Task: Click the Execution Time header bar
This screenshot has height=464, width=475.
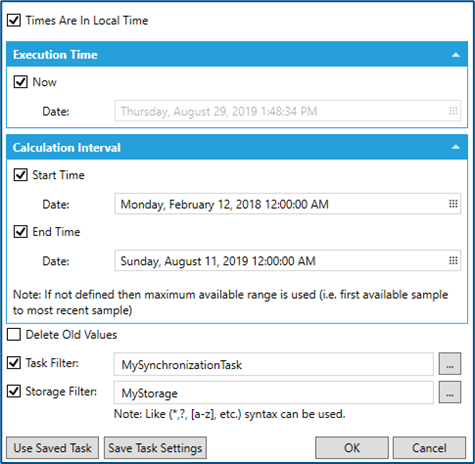Action: pos(237,54)
